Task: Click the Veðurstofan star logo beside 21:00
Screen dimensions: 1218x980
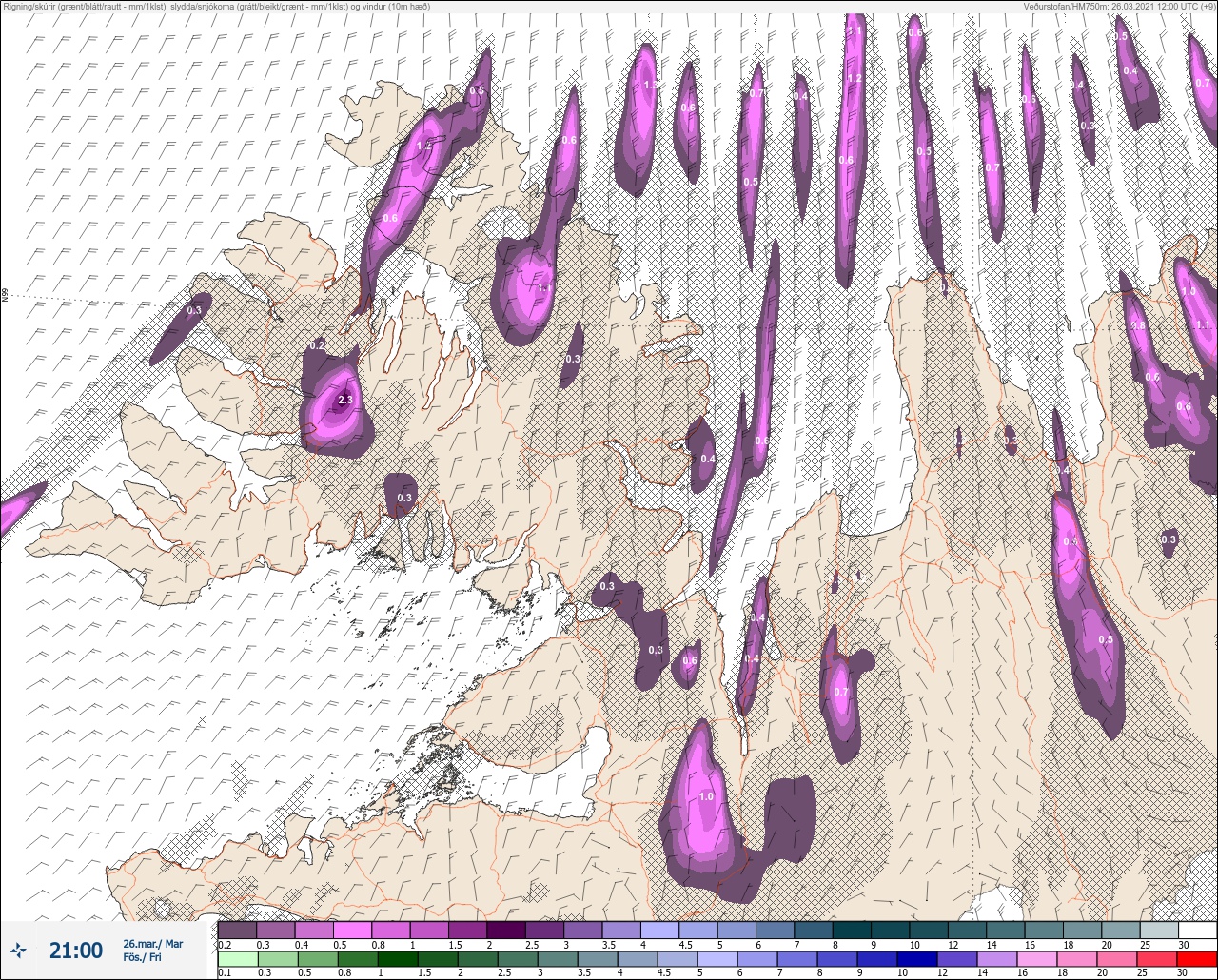Action: tap(19, 950)
